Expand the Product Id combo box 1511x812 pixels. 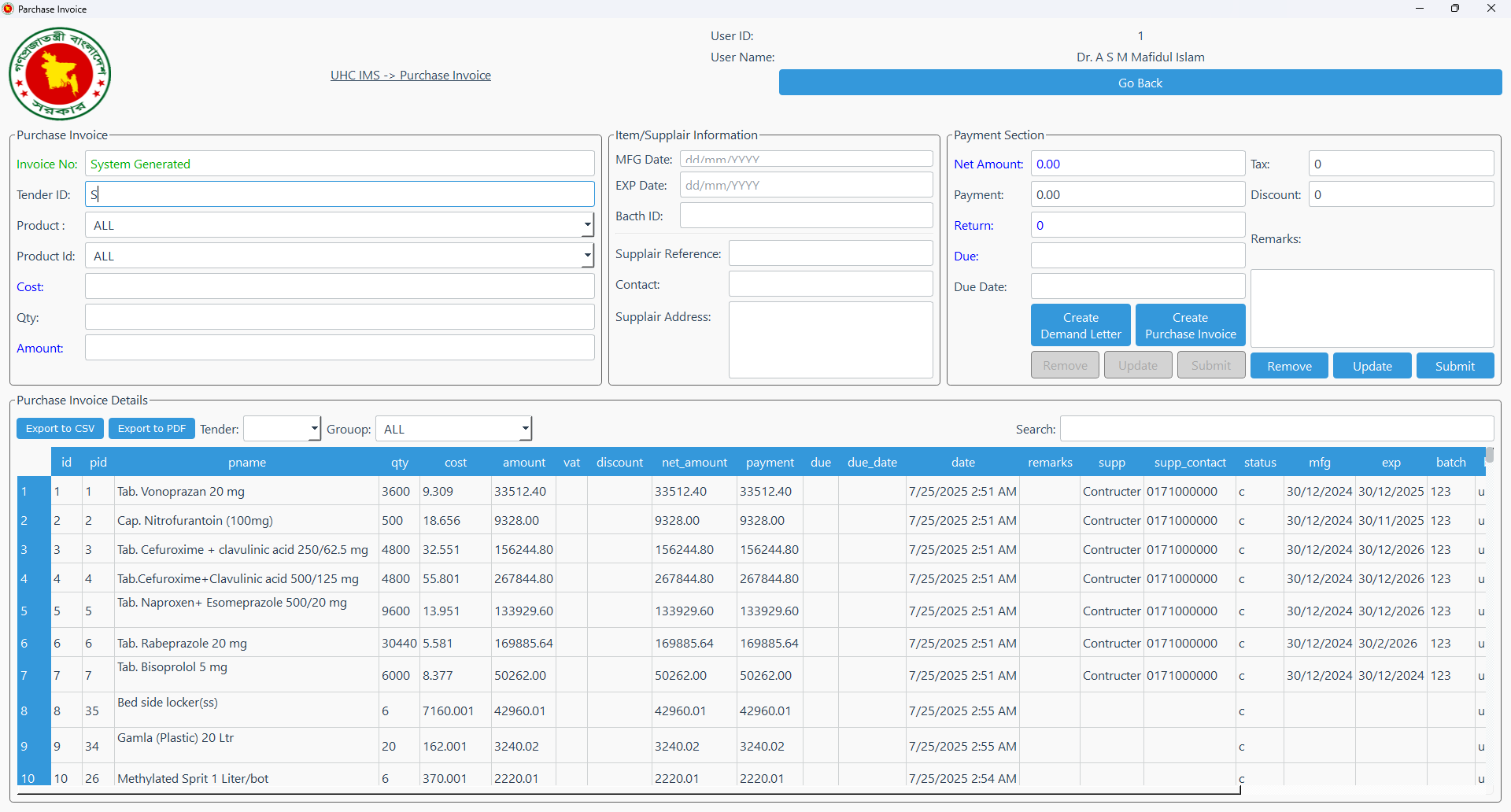[587, 257]
